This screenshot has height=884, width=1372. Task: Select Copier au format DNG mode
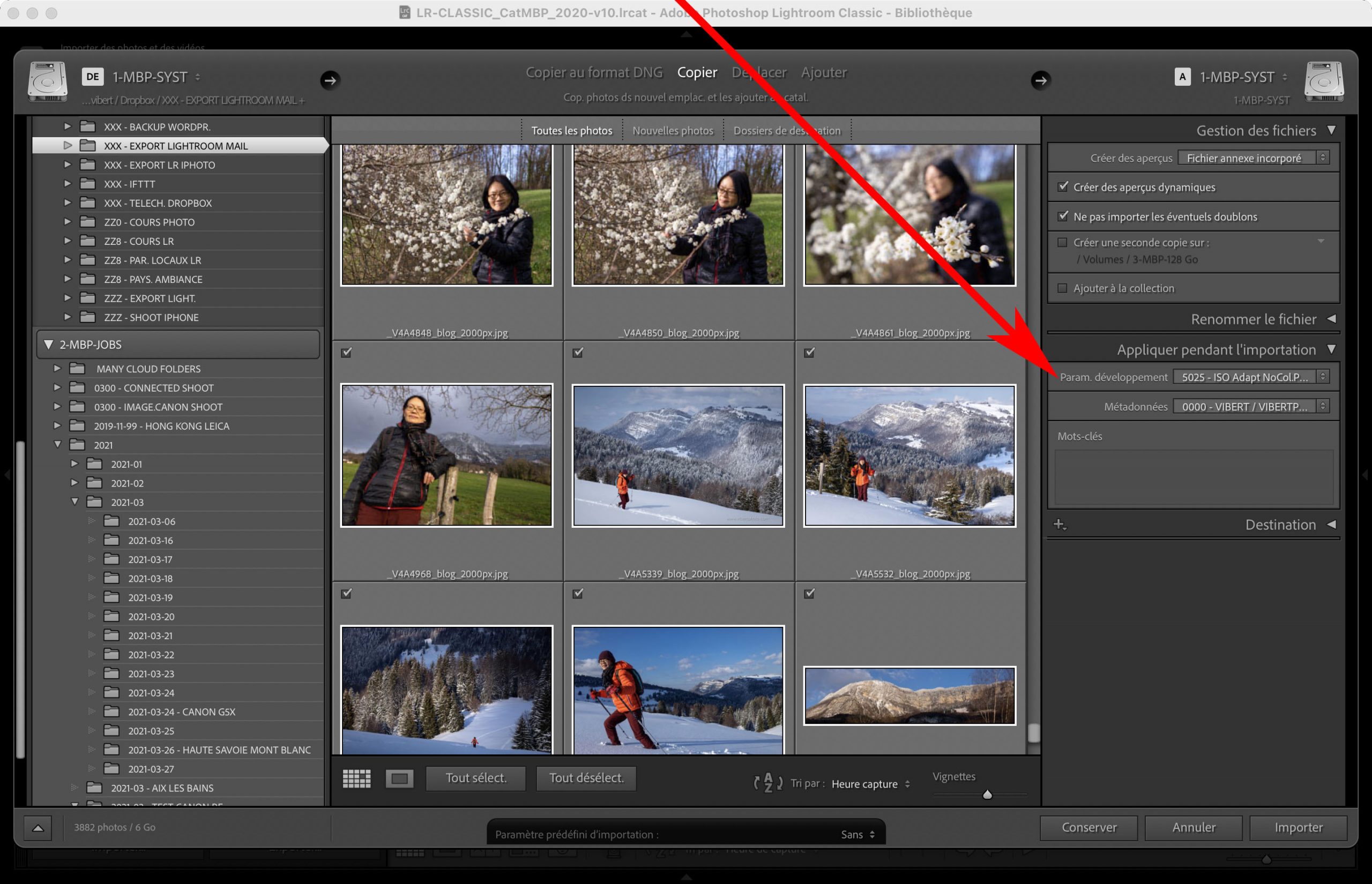click(x=594, y=72)
